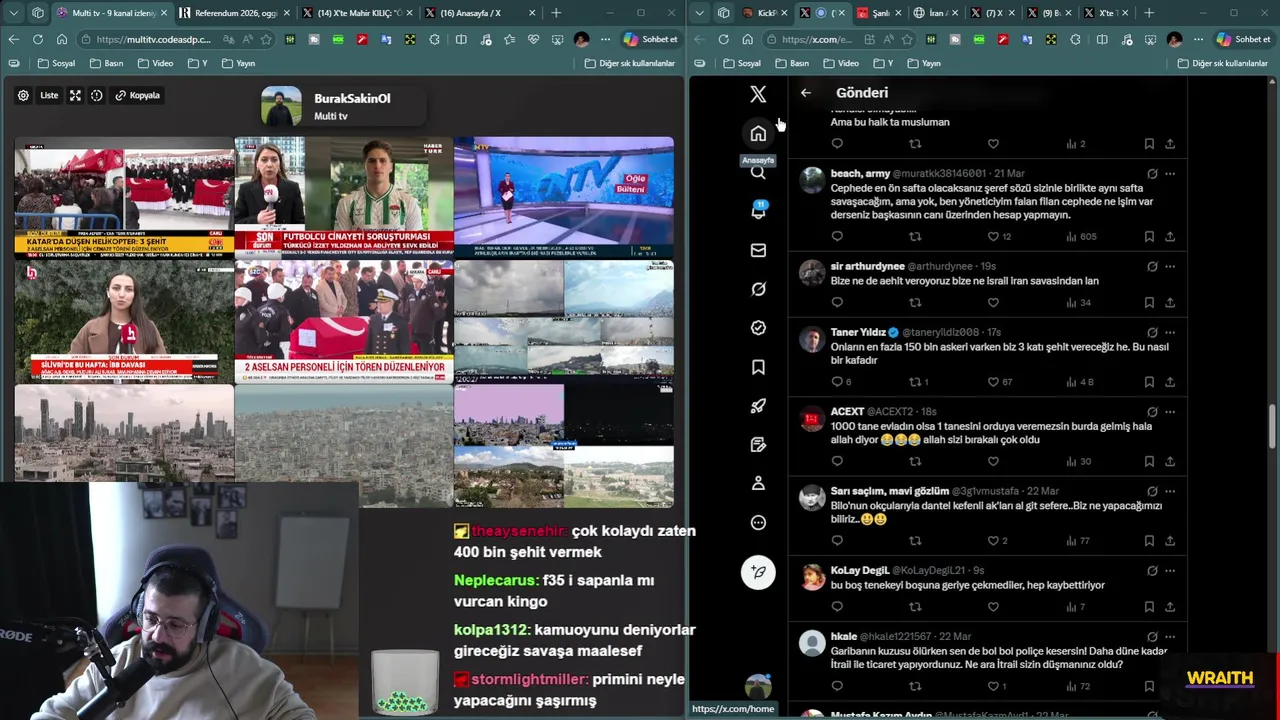
Task: Open Taner Yıldız's profile avatar
Action: (x=812, y=339)
